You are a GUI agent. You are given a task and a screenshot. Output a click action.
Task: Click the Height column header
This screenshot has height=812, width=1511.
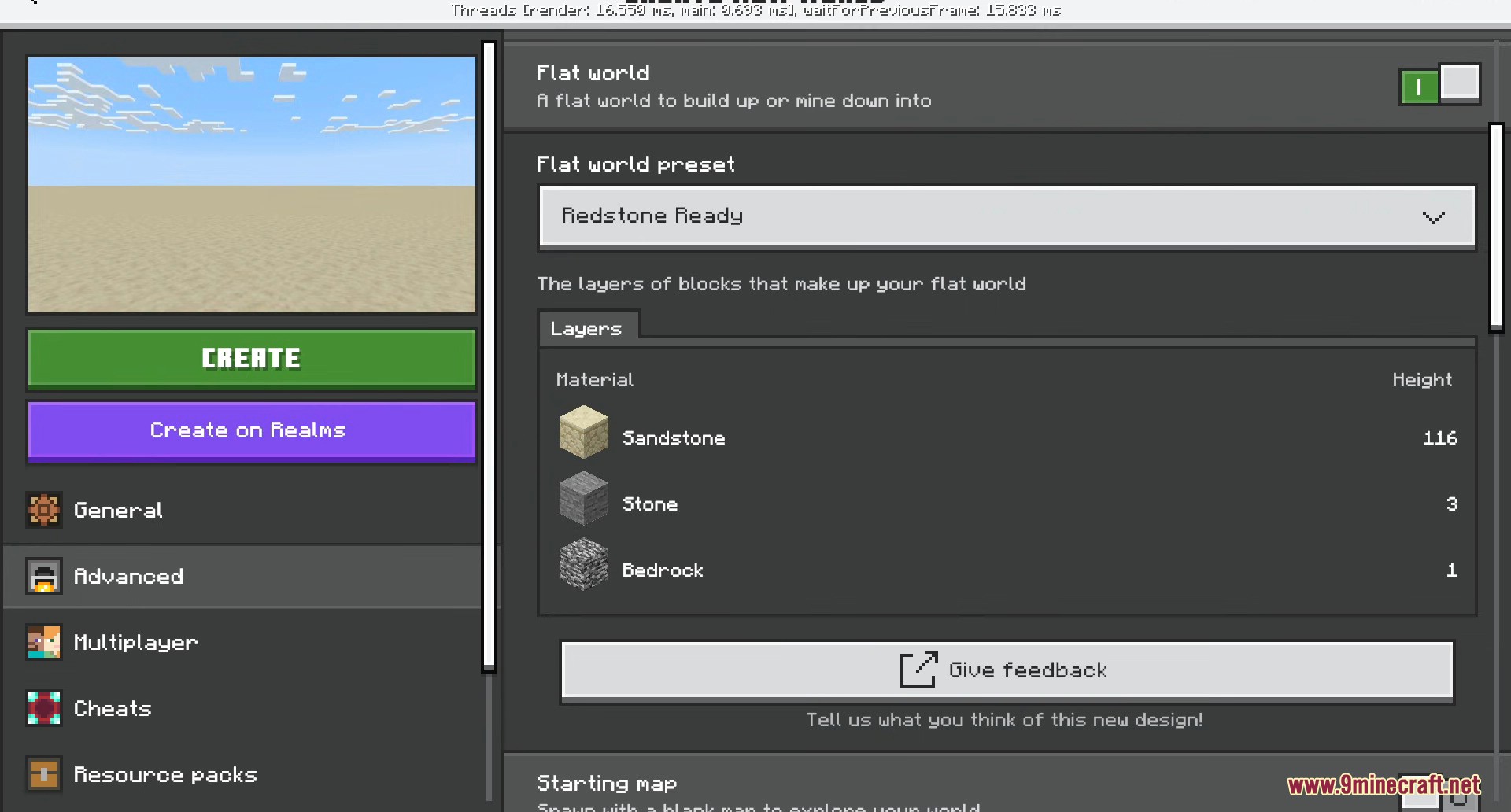pyautogui.click(x=1422, y=380)
